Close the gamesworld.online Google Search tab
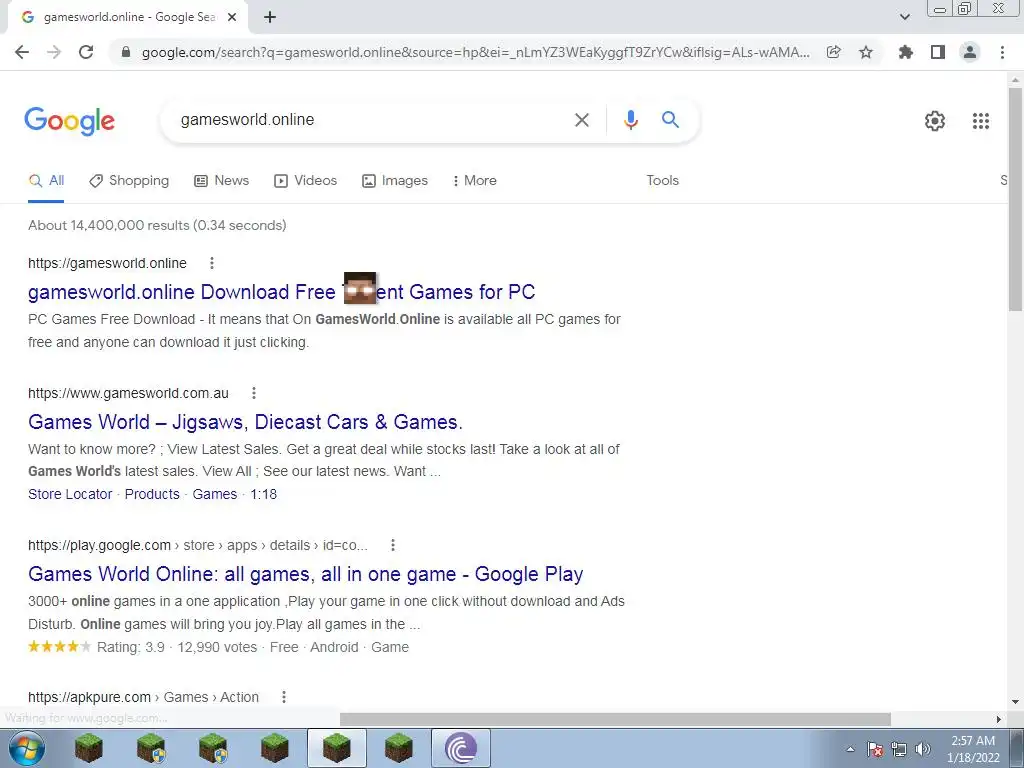The width and height of the screenshot is (1024, 768). (x=232, y=18)
